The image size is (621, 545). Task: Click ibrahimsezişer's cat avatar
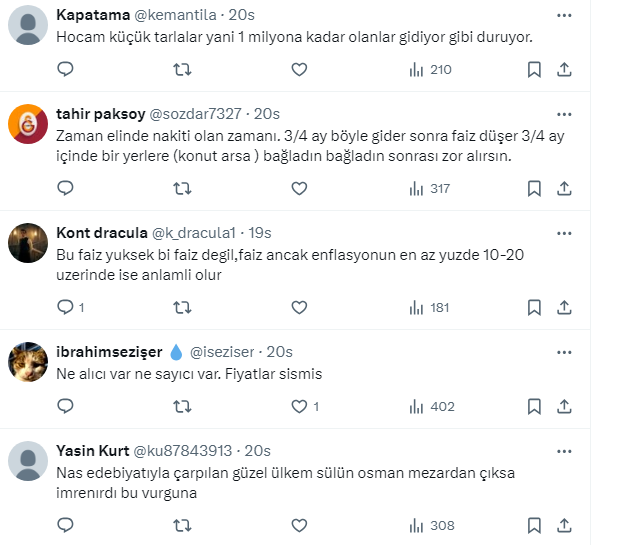click(x=28, y=362)
